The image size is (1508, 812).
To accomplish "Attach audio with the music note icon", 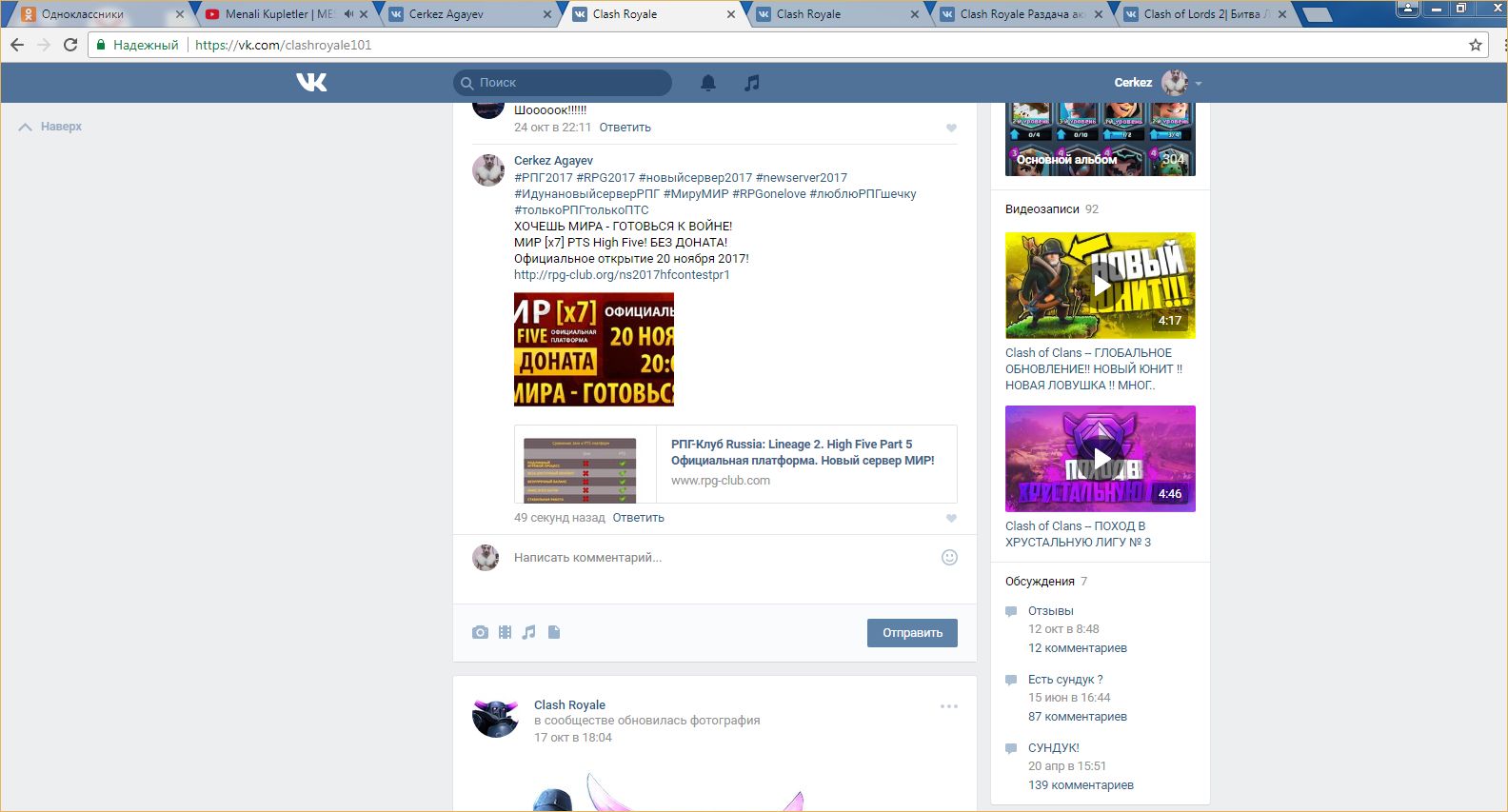I will (x=529, y=632).
